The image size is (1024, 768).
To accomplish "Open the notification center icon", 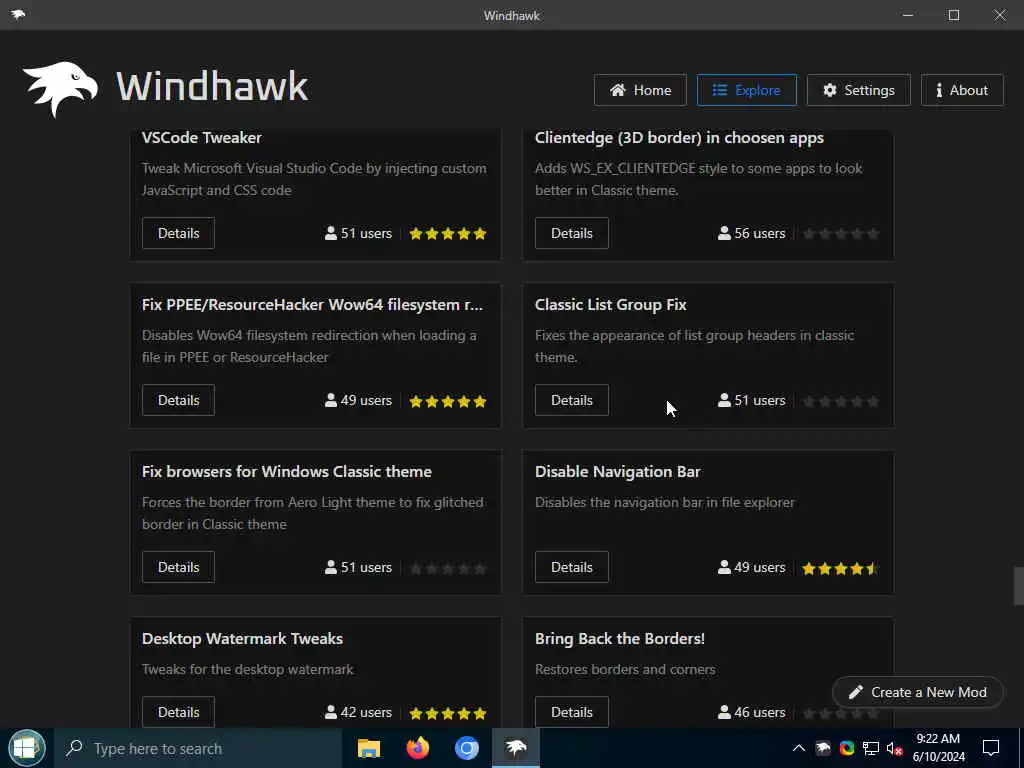I will click(x=991, y=748).
